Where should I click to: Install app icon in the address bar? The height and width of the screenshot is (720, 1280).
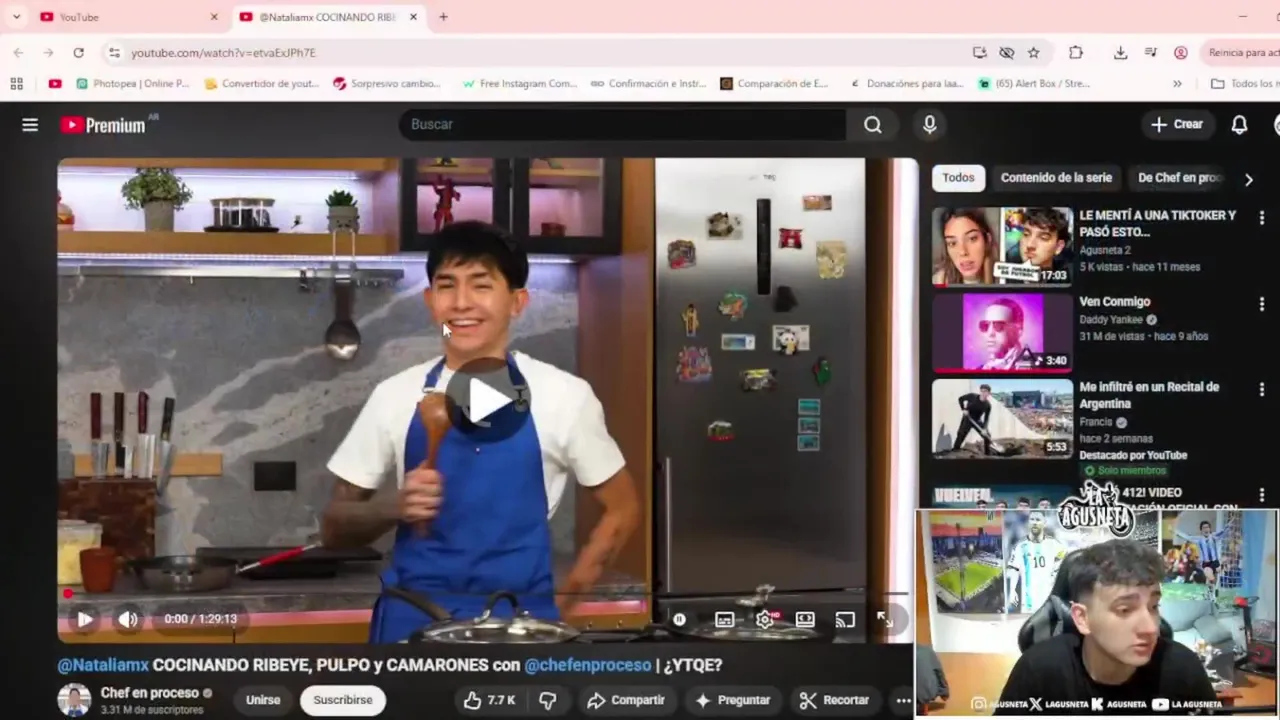980,52
